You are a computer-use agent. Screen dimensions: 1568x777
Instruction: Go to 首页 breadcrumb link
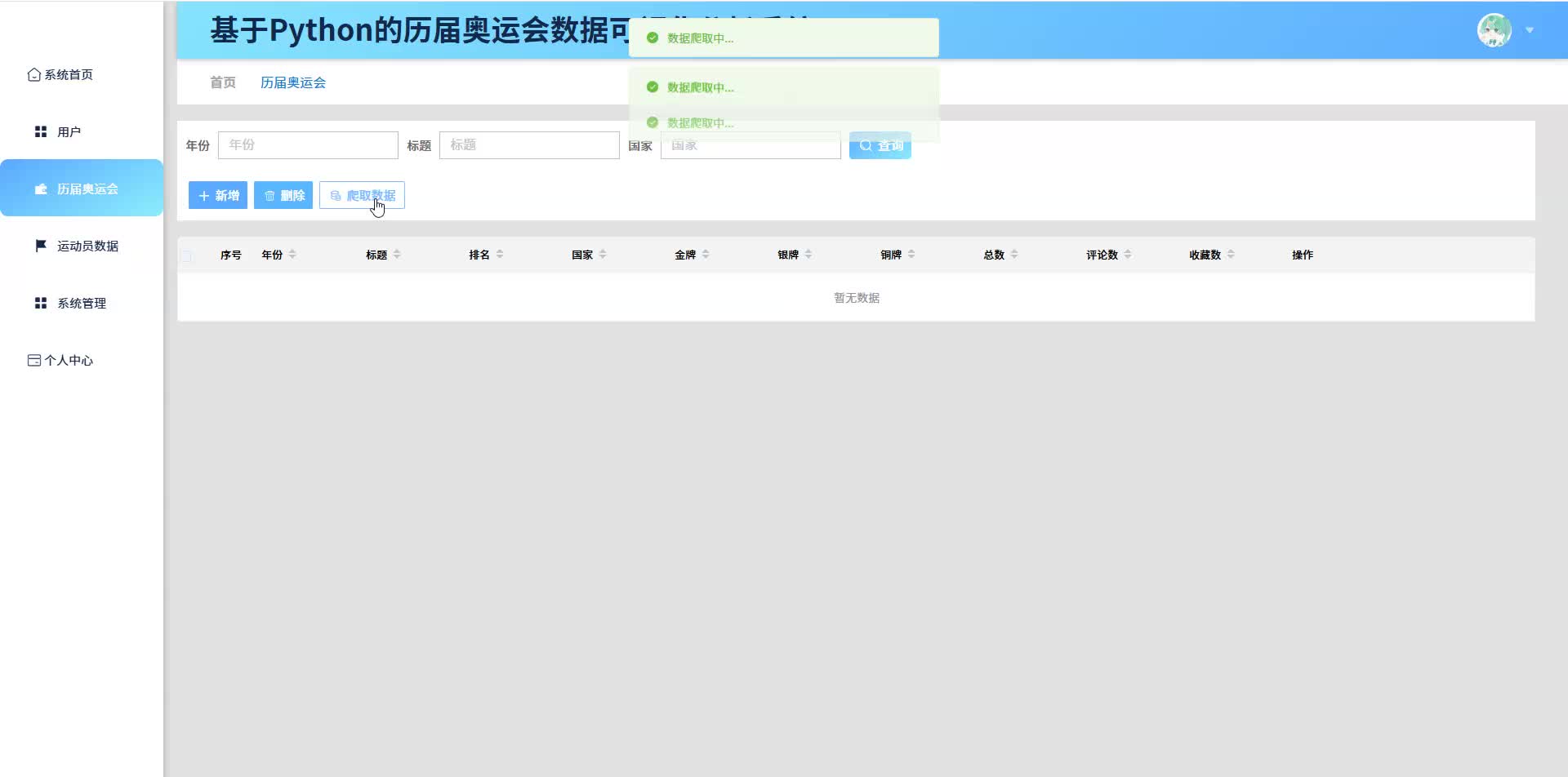(x=223, y=82)
